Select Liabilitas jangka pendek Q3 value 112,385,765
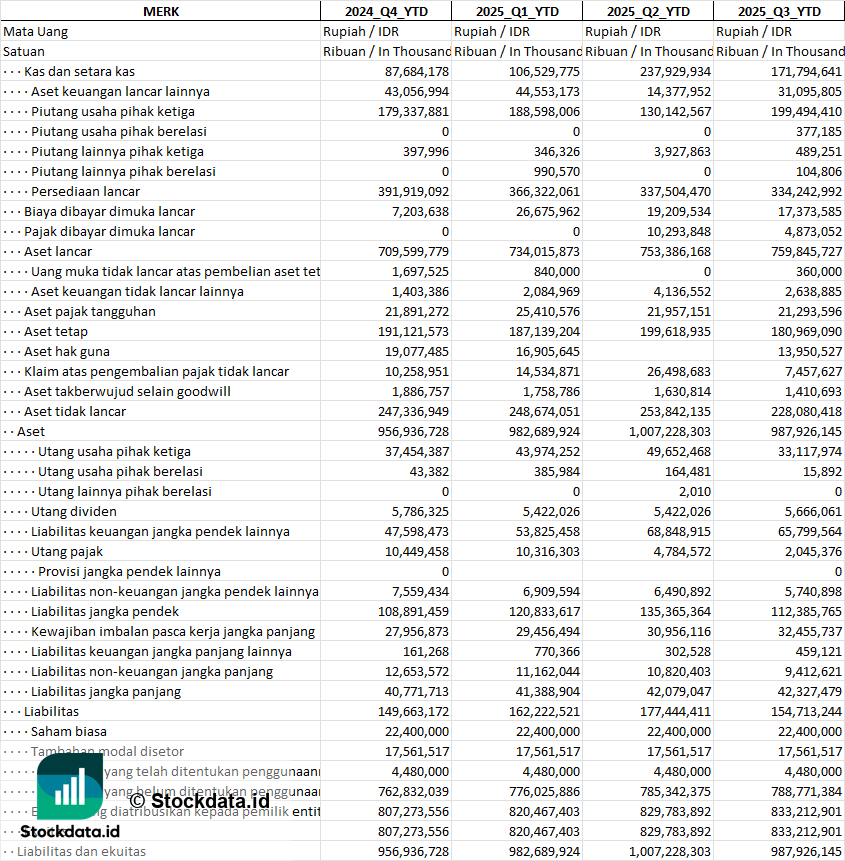The image size is (845, 861). [x=807, y=612]
